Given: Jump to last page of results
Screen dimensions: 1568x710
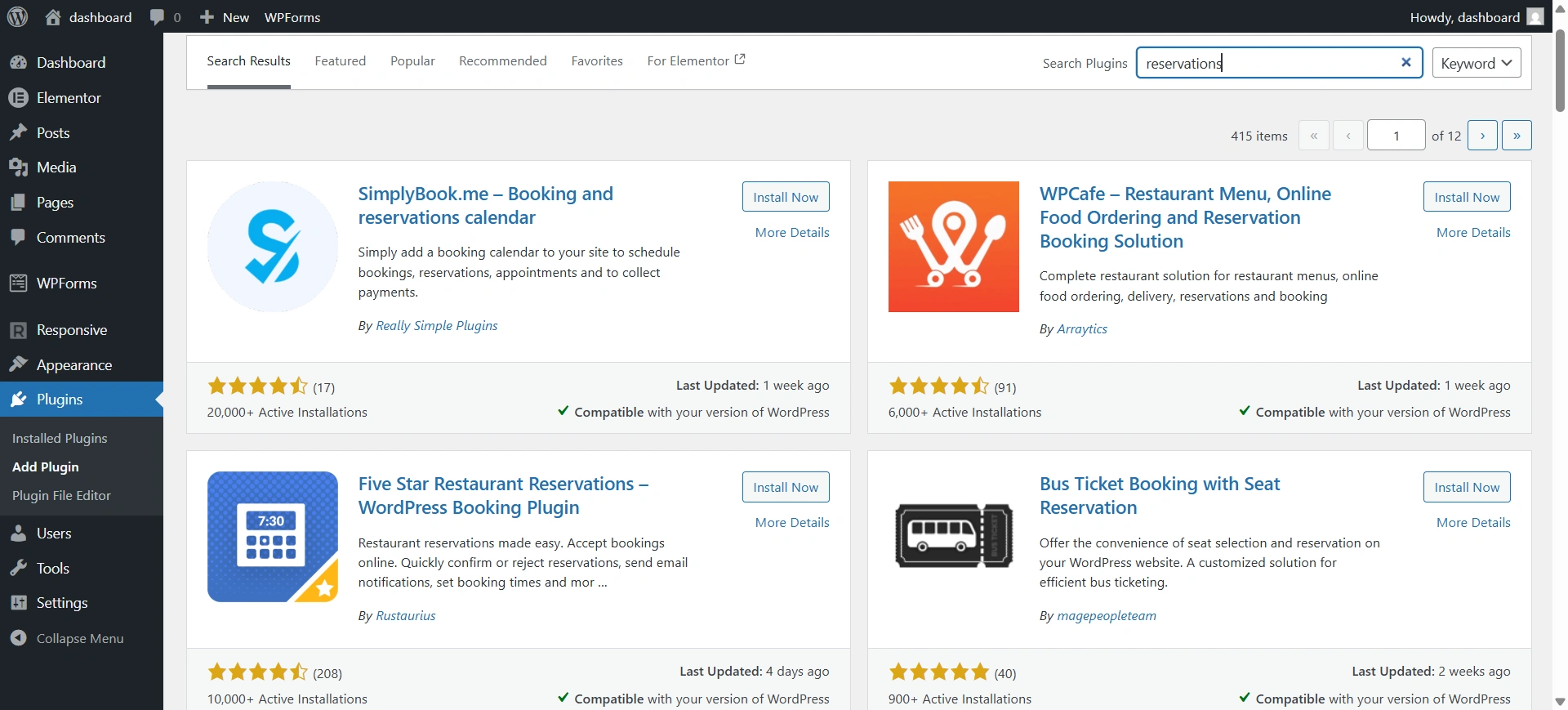Looking at the screenshot, I should coord(1517,136).
